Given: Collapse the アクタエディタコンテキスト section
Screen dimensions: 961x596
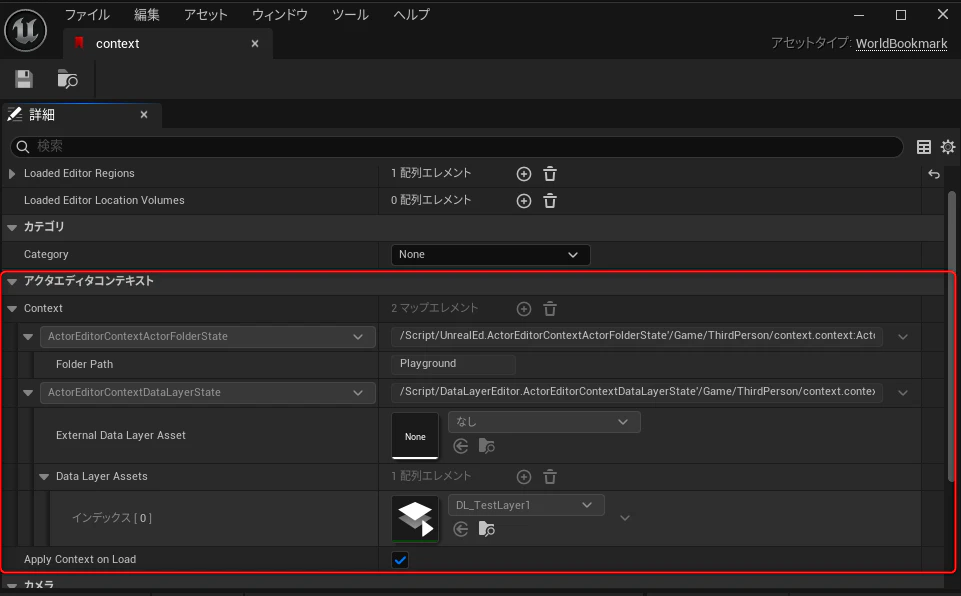Looking at the screenshot, I should tap(12, 281).
